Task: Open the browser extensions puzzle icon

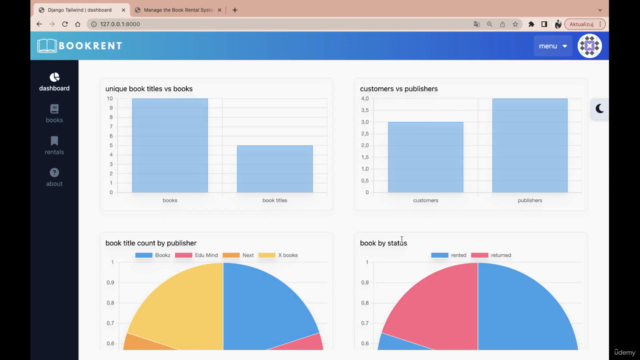Action: [x=531, y=24]
